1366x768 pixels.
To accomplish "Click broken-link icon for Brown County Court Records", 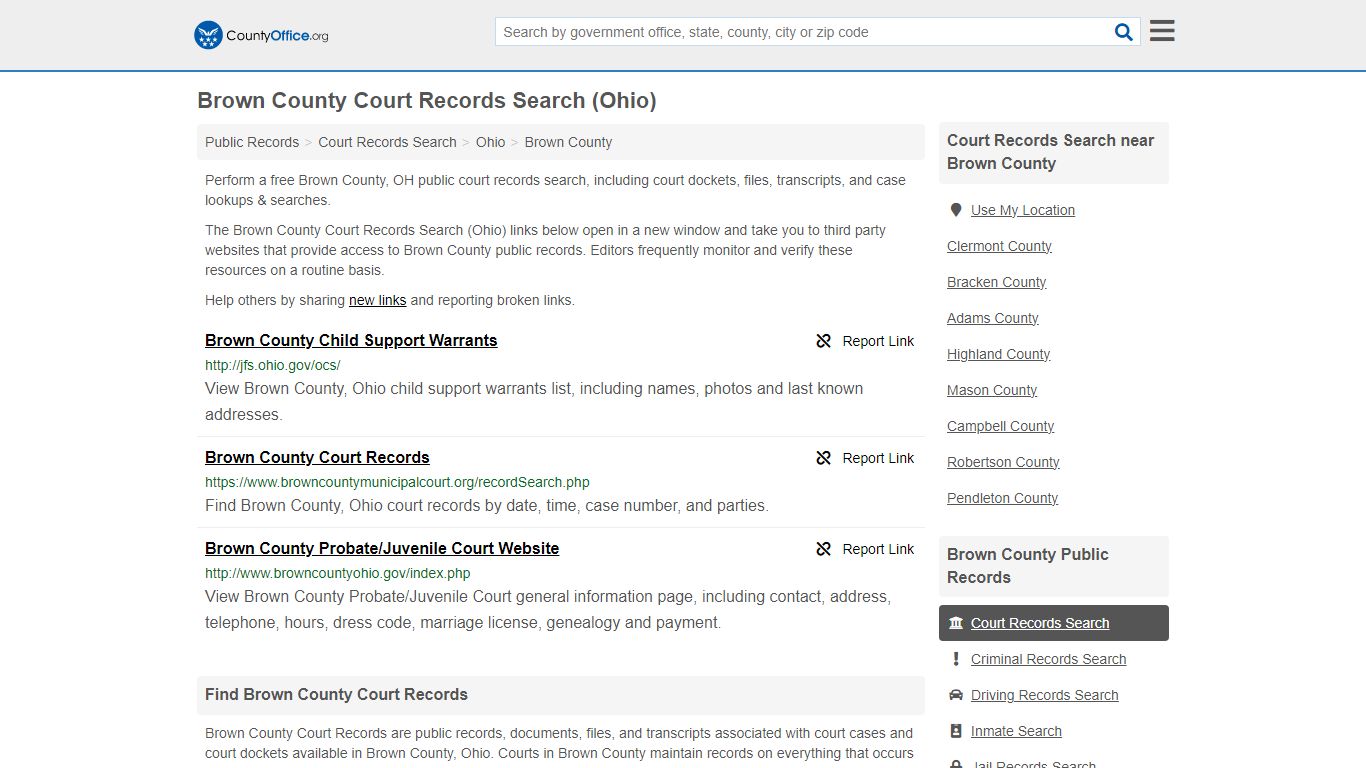I will (x=823, y=458).
